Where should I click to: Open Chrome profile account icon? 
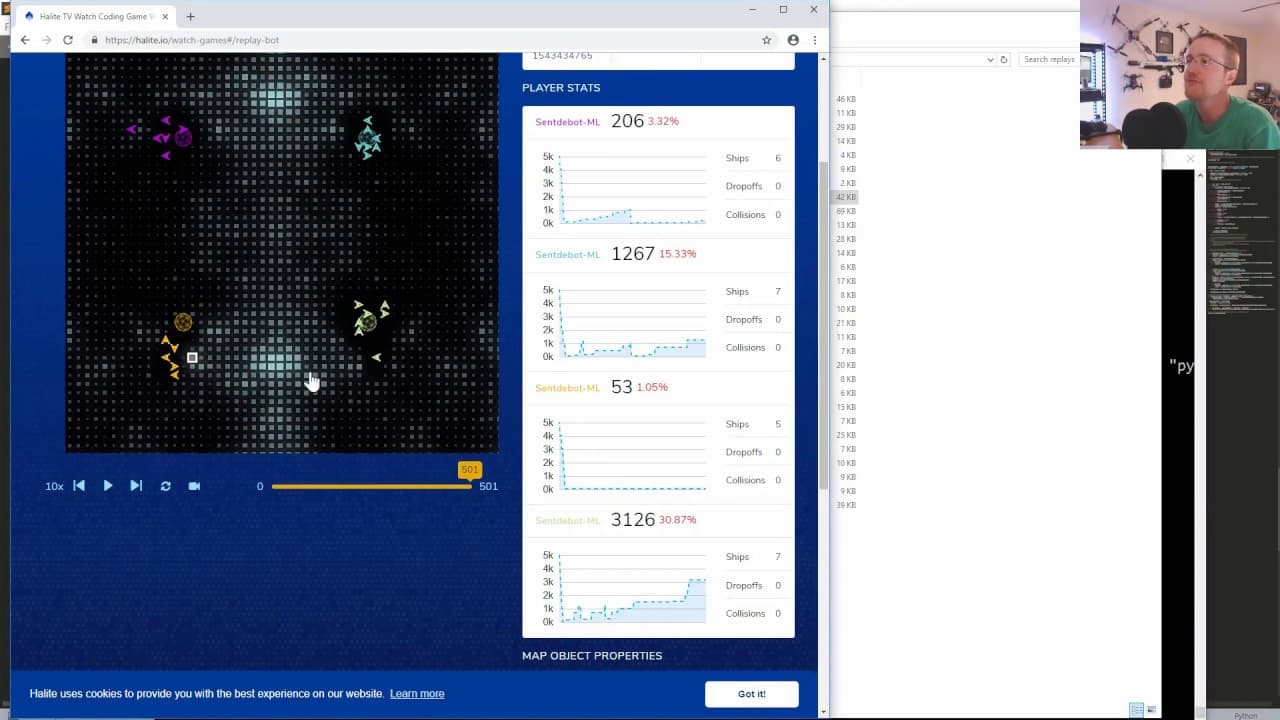tap(793, 40)
